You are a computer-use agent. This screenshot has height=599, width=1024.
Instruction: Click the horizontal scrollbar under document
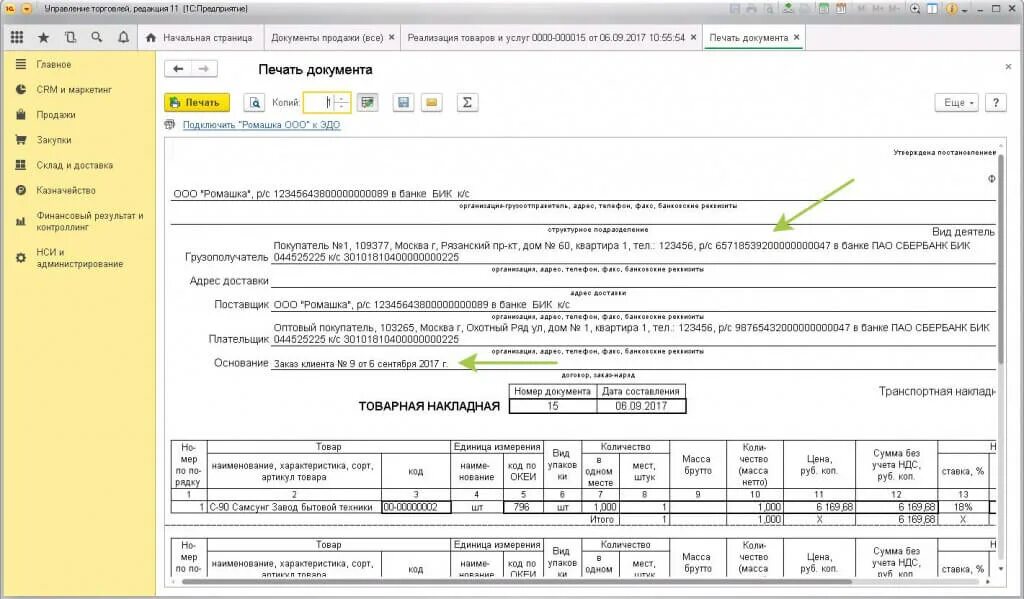click(516, 581)
